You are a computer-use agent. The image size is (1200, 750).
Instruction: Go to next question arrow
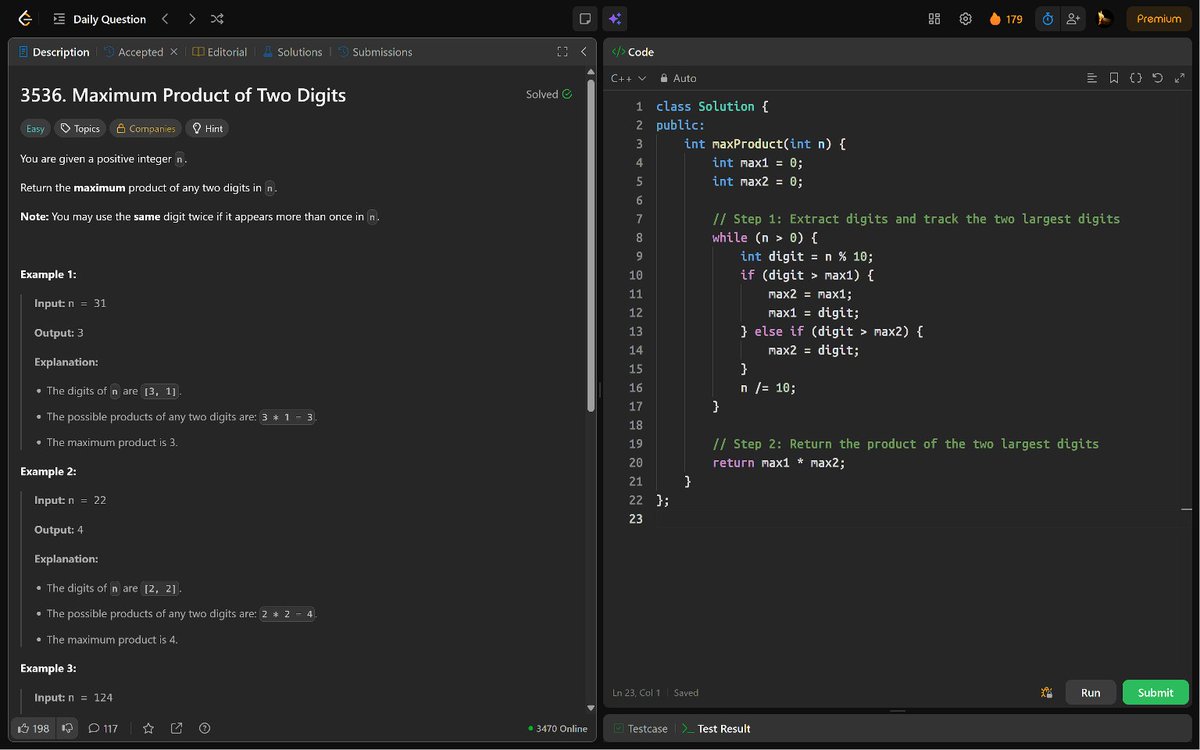click(191, 19)
